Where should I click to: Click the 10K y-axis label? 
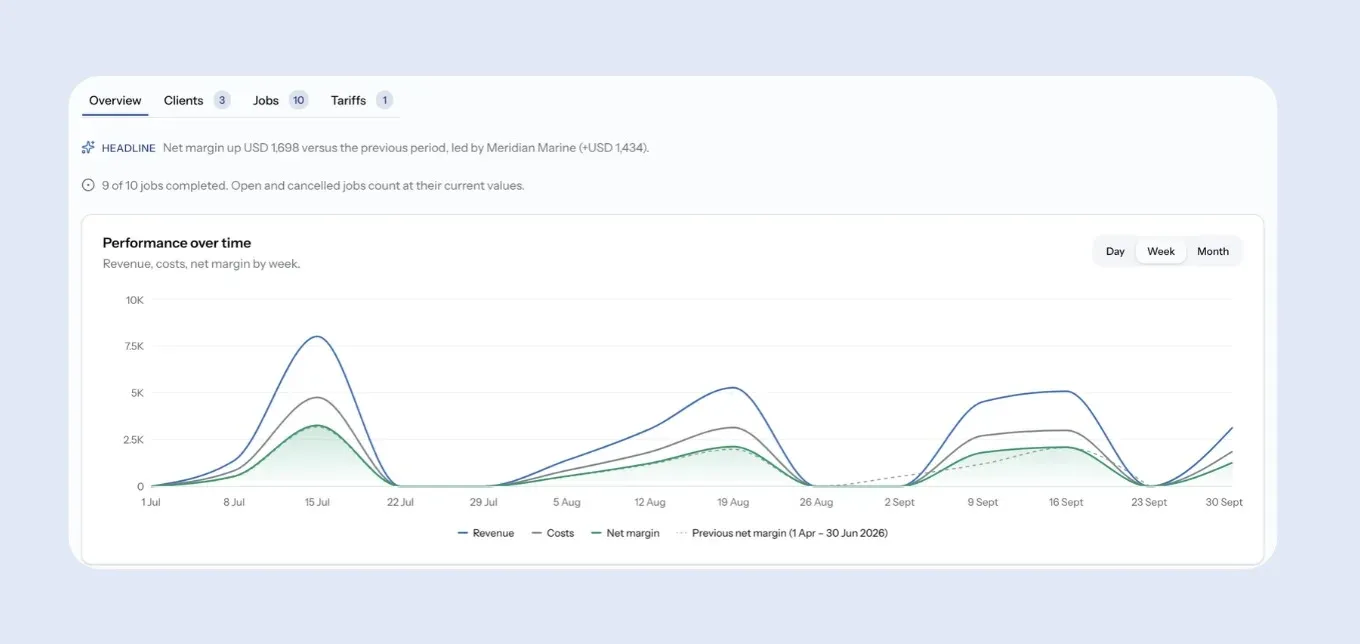click(x=135, y=300)
